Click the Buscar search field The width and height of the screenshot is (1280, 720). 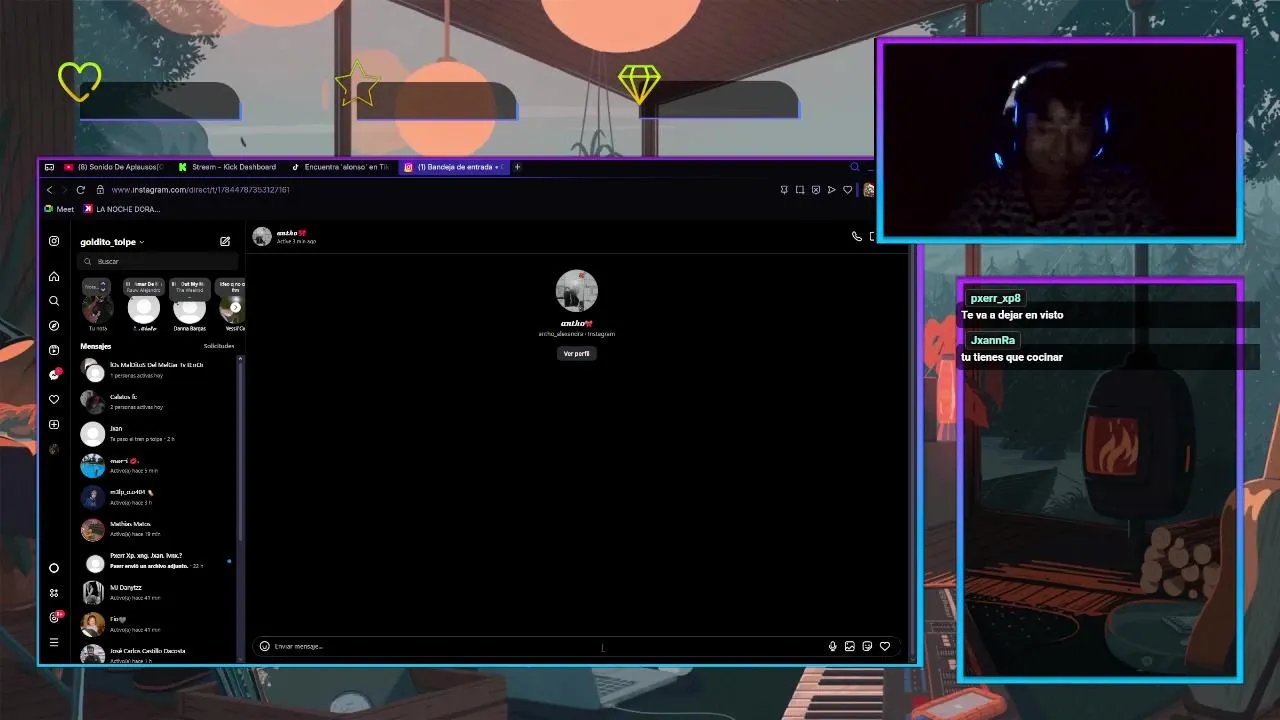(x=160, y=261)
